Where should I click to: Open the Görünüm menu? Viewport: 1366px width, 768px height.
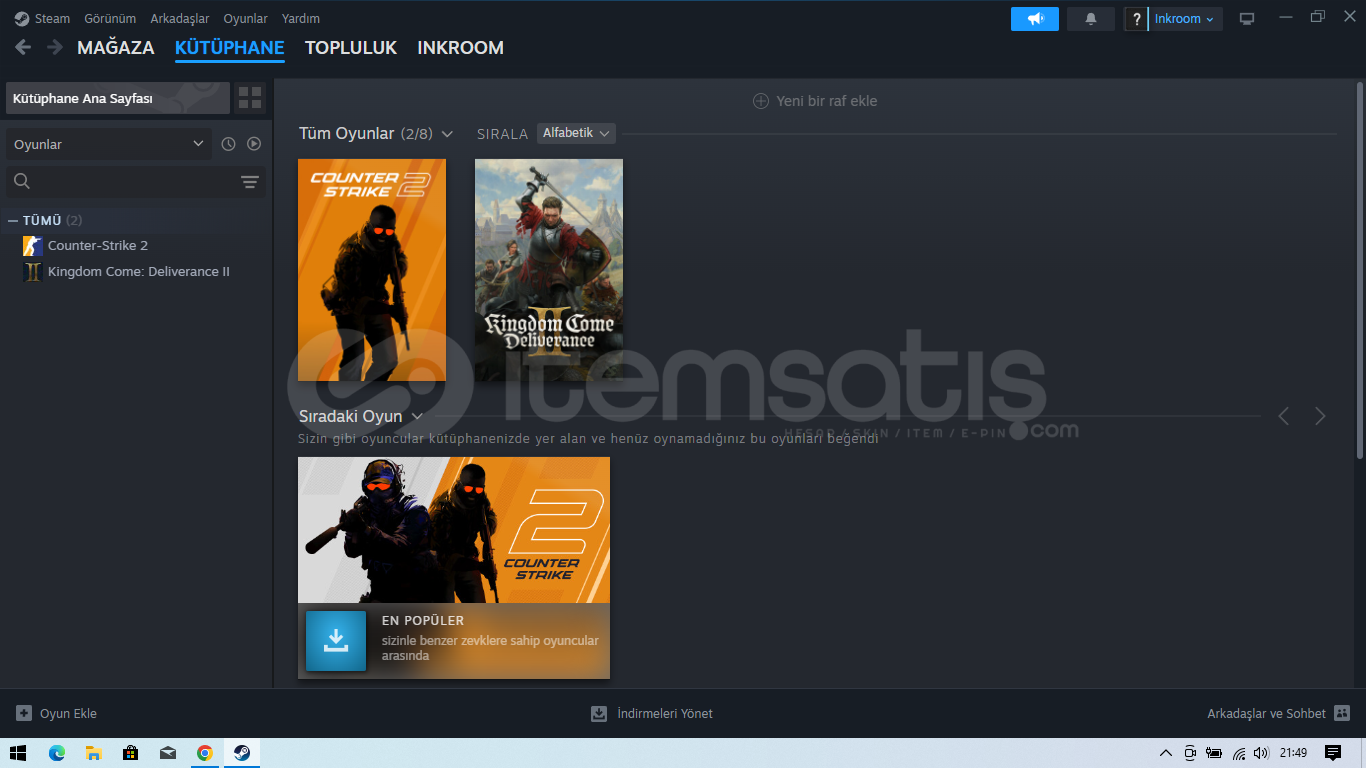[110, 19]
